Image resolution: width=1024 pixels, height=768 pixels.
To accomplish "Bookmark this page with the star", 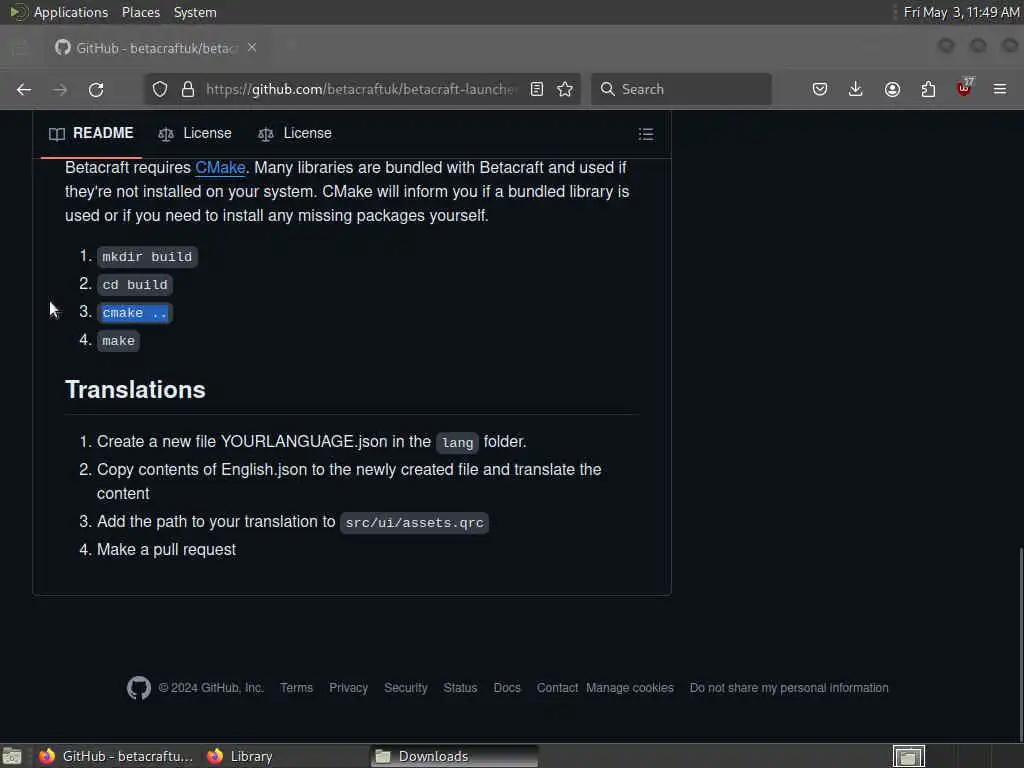I will tap(566, 89).
